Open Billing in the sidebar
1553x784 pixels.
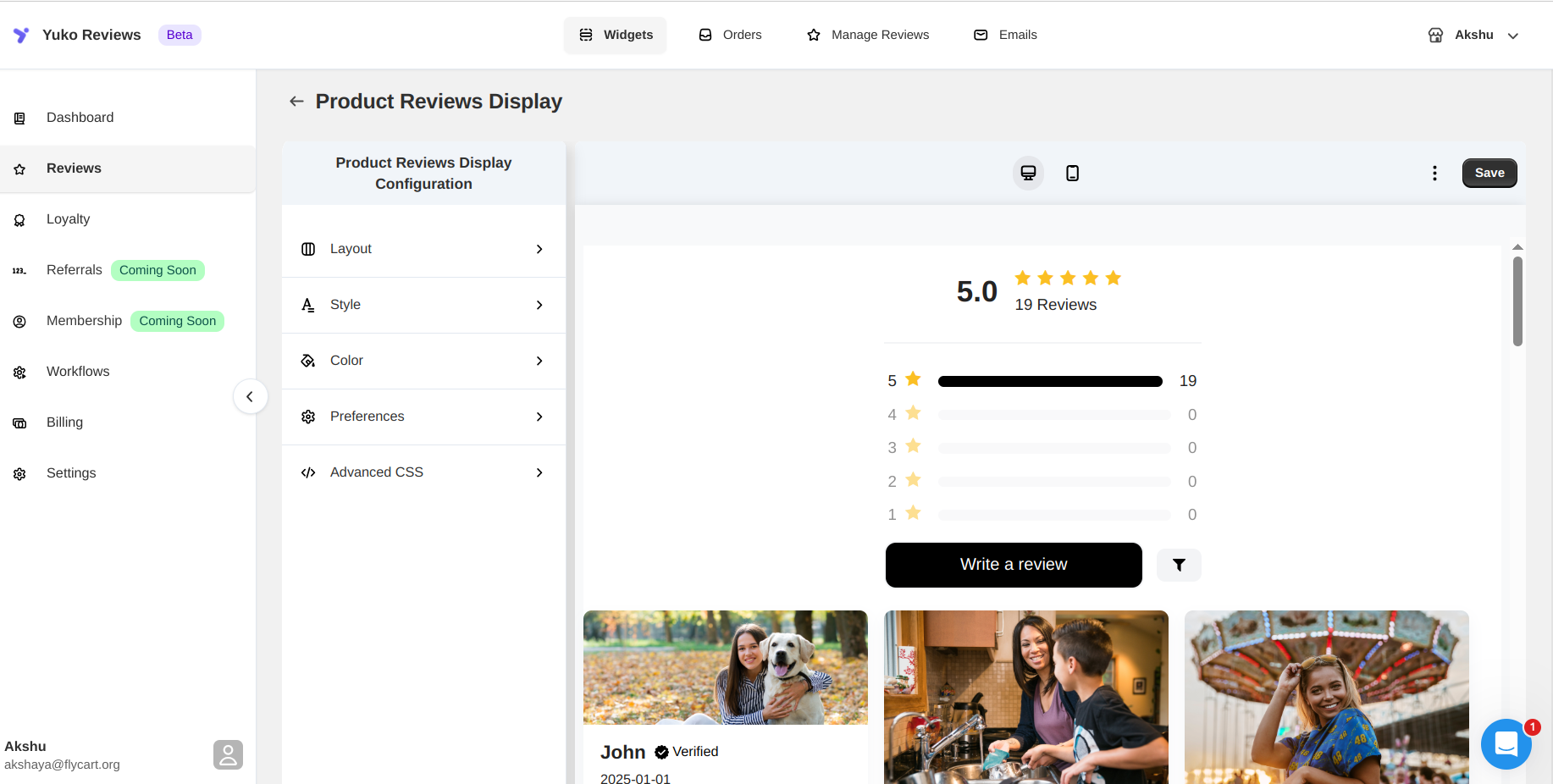pyautogui.click(x=127, y=422)
